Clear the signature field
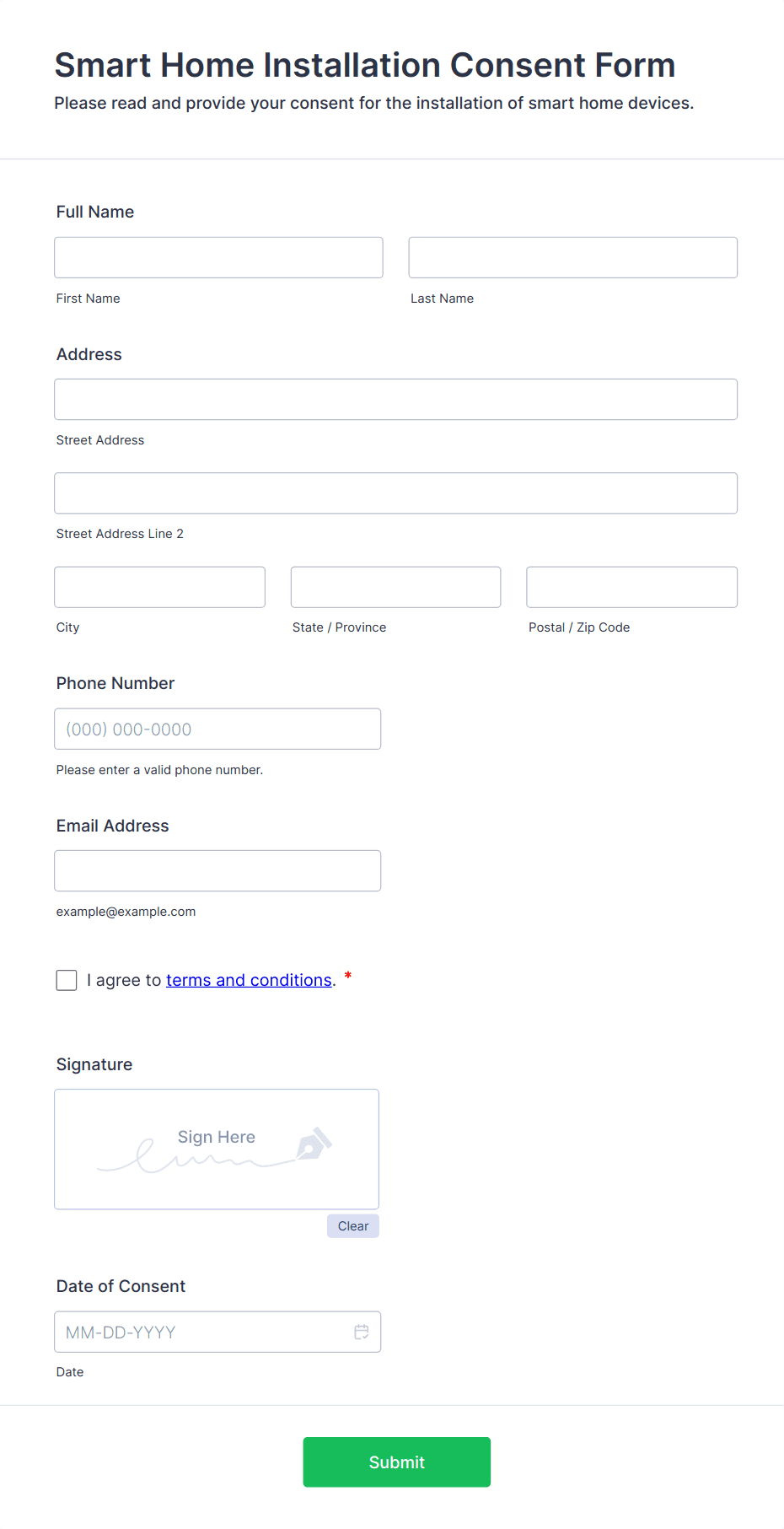Viewport: 784px width, 1529px height. coord(352,1226)
